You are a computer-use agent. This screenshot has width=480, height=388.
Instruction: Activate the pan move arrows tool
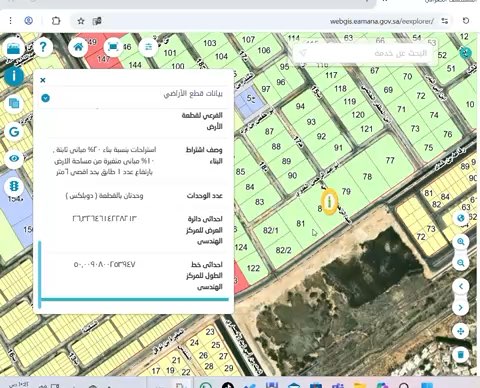point(461,331)
